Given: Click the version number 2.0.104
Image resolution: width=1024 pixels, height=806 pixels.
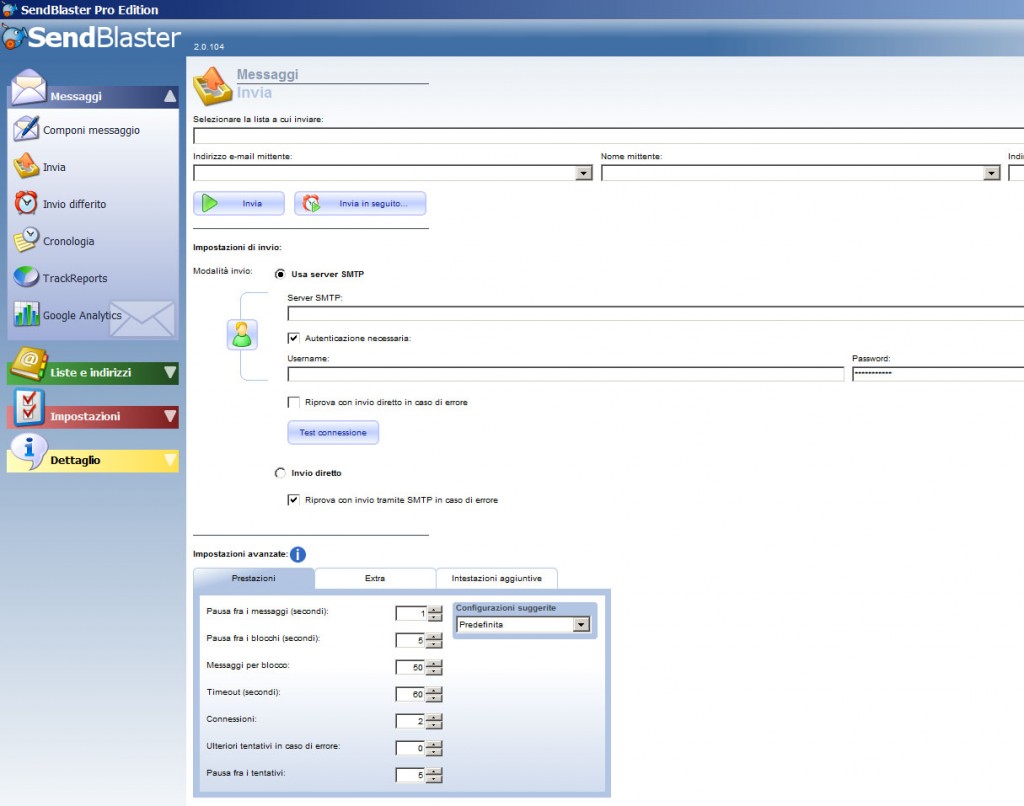Looking at the screenshot, I should click(x=209, y=47).
